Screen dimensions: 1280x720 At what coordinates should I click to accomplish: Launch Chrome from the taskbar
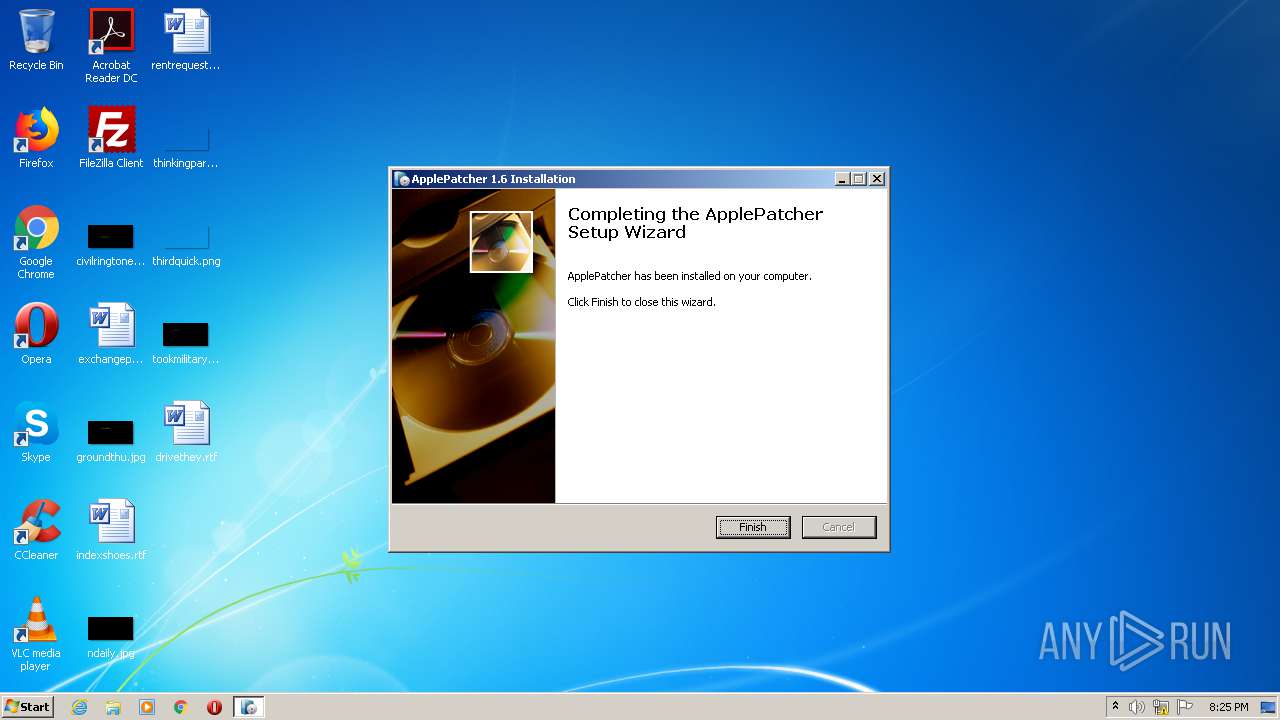181,707
